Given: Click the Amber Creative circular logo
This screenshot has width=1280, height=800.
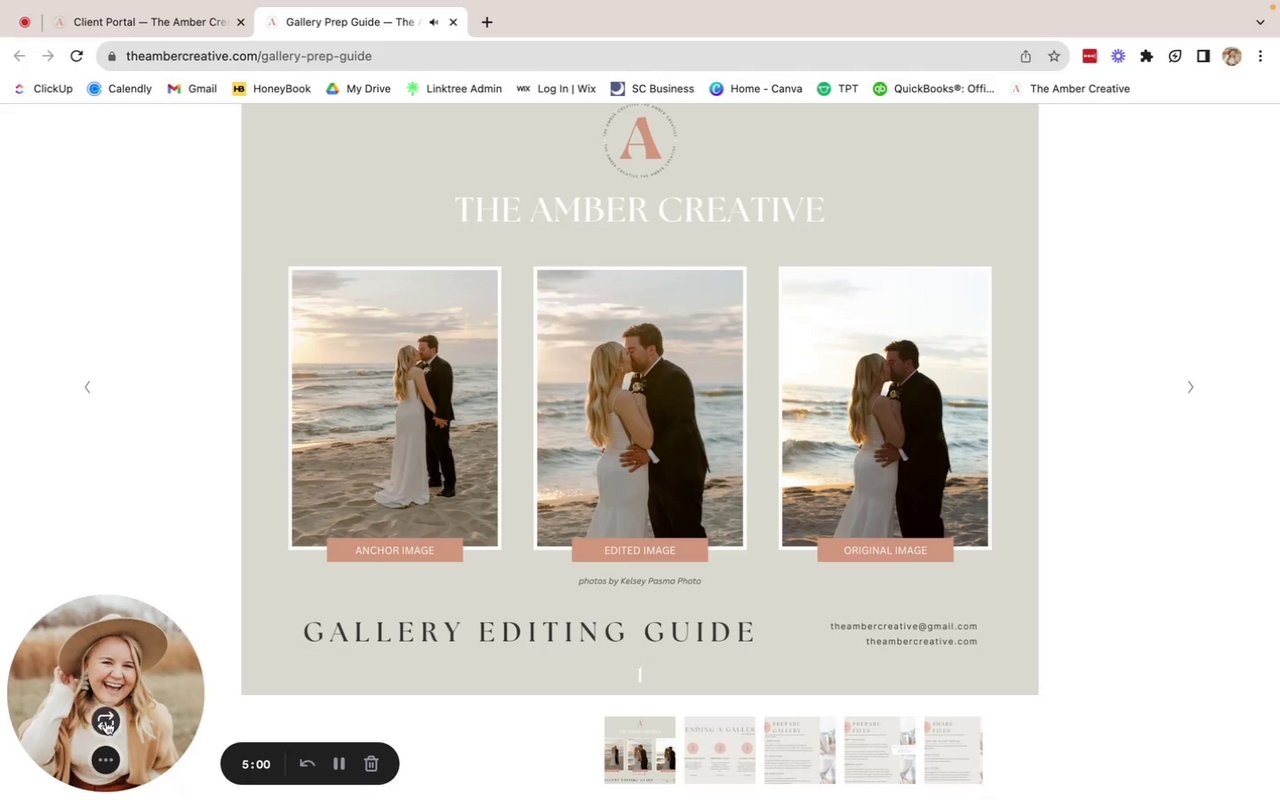Looking at the screenshot, I should (640, 142).
